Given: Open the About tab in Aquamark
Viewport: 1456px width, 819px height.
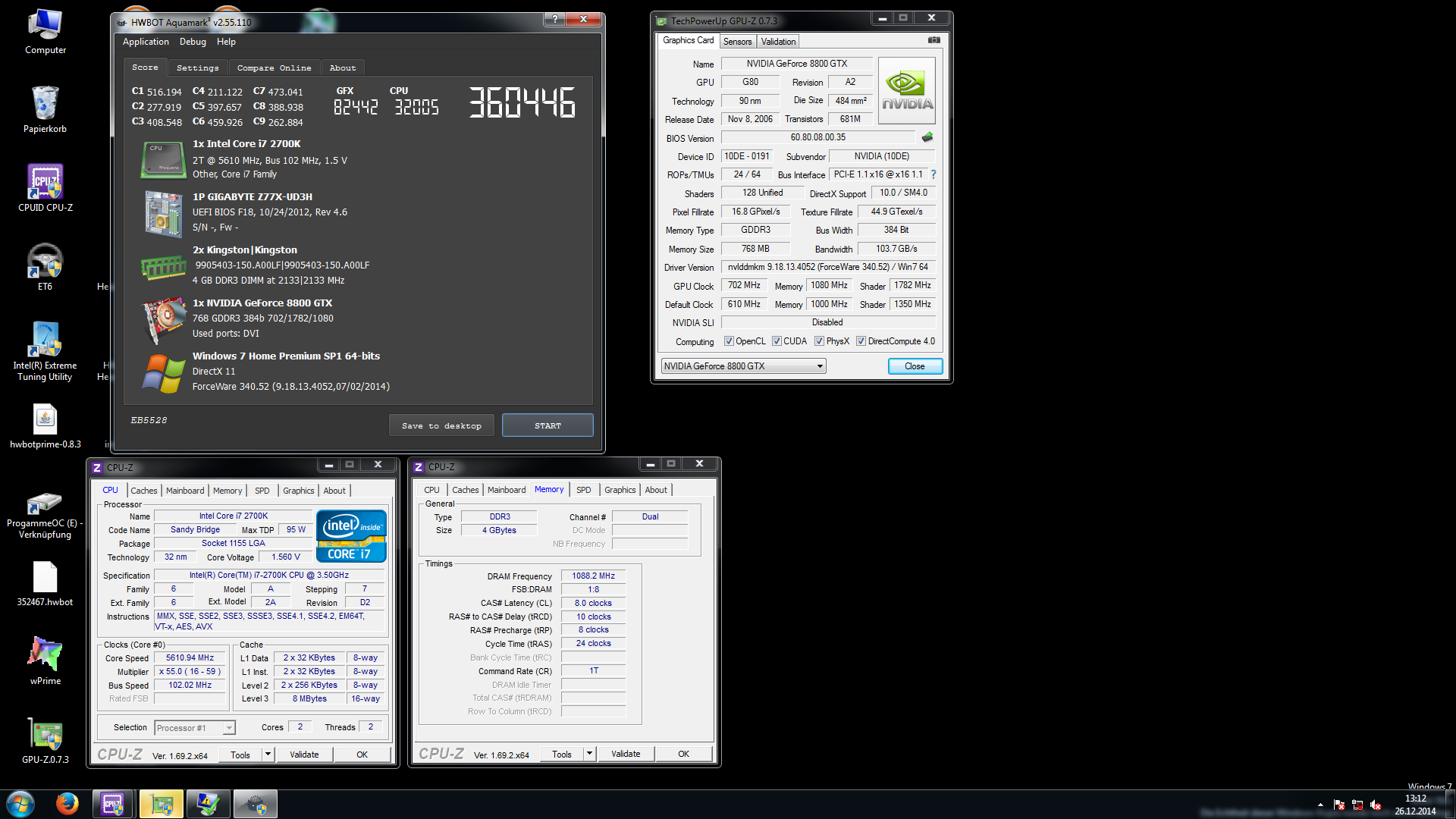Looking at the screenshot, I should click(x=342, y=67).
